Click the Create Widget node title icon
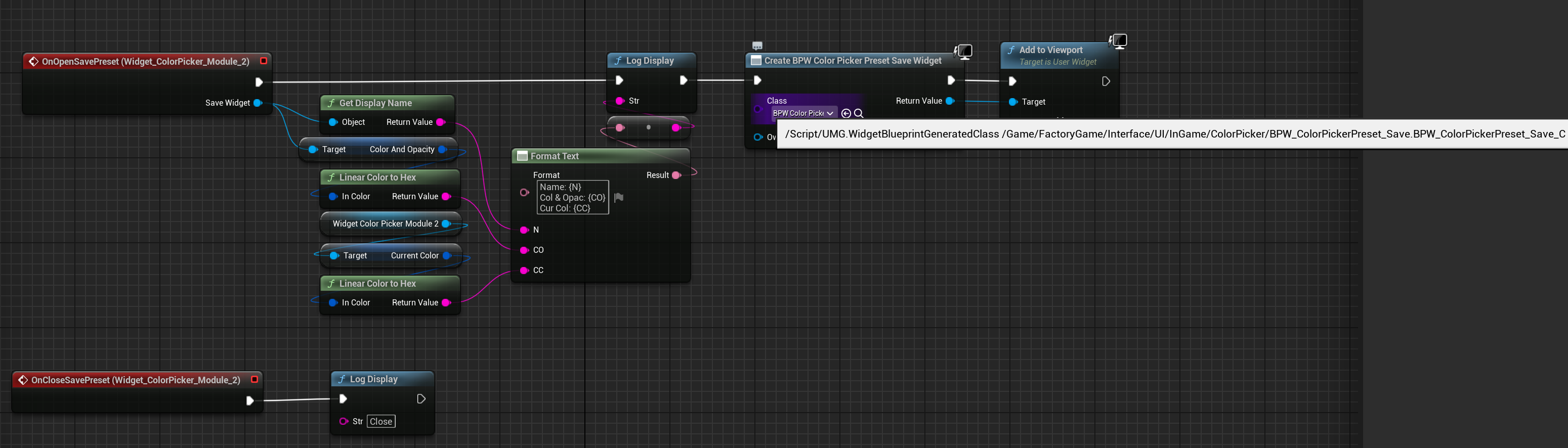 click(756, 61)
